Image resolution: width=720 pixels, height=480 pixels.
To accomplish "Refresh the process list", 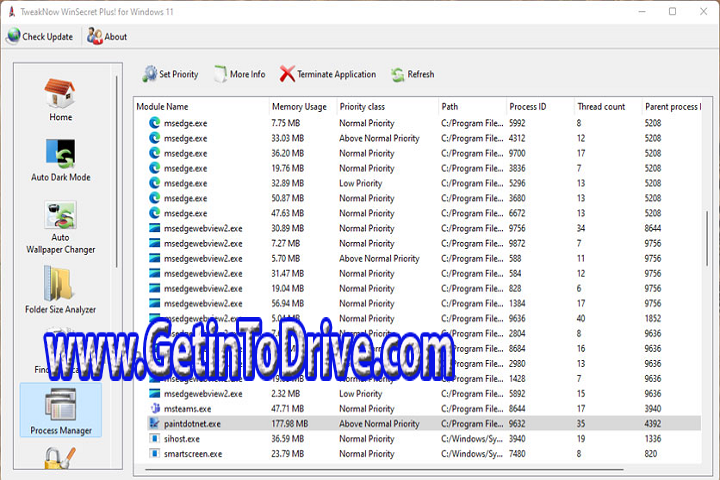I will coord(412,74).
